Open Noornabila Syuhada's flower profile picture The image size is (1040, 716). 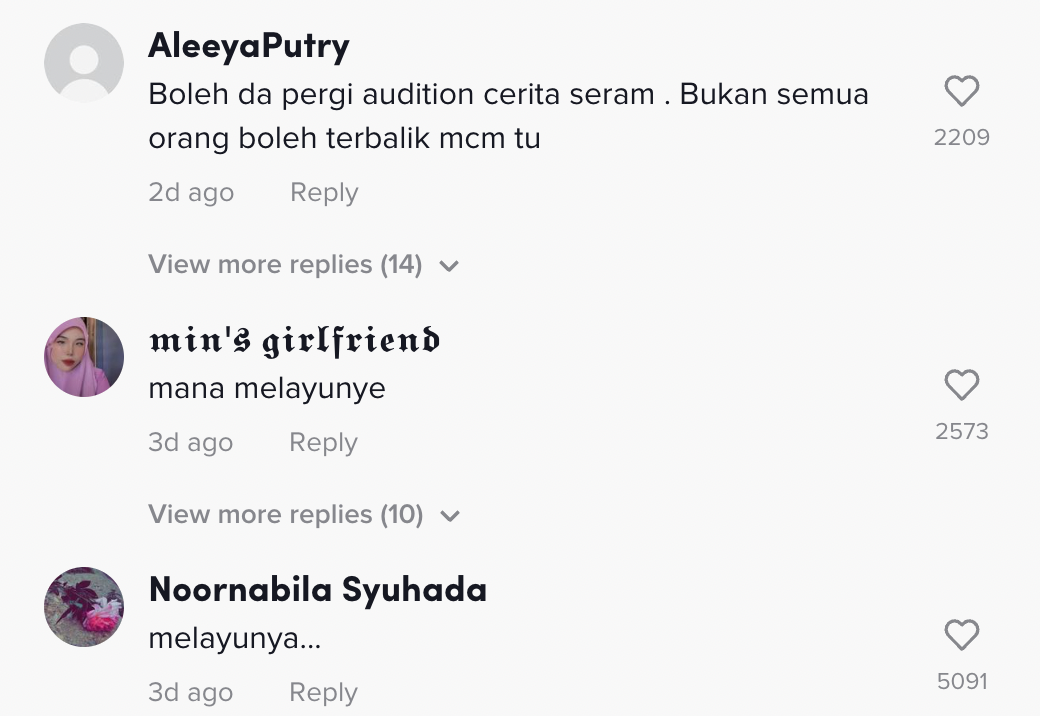pyautogui.click(x=84, y=607)
